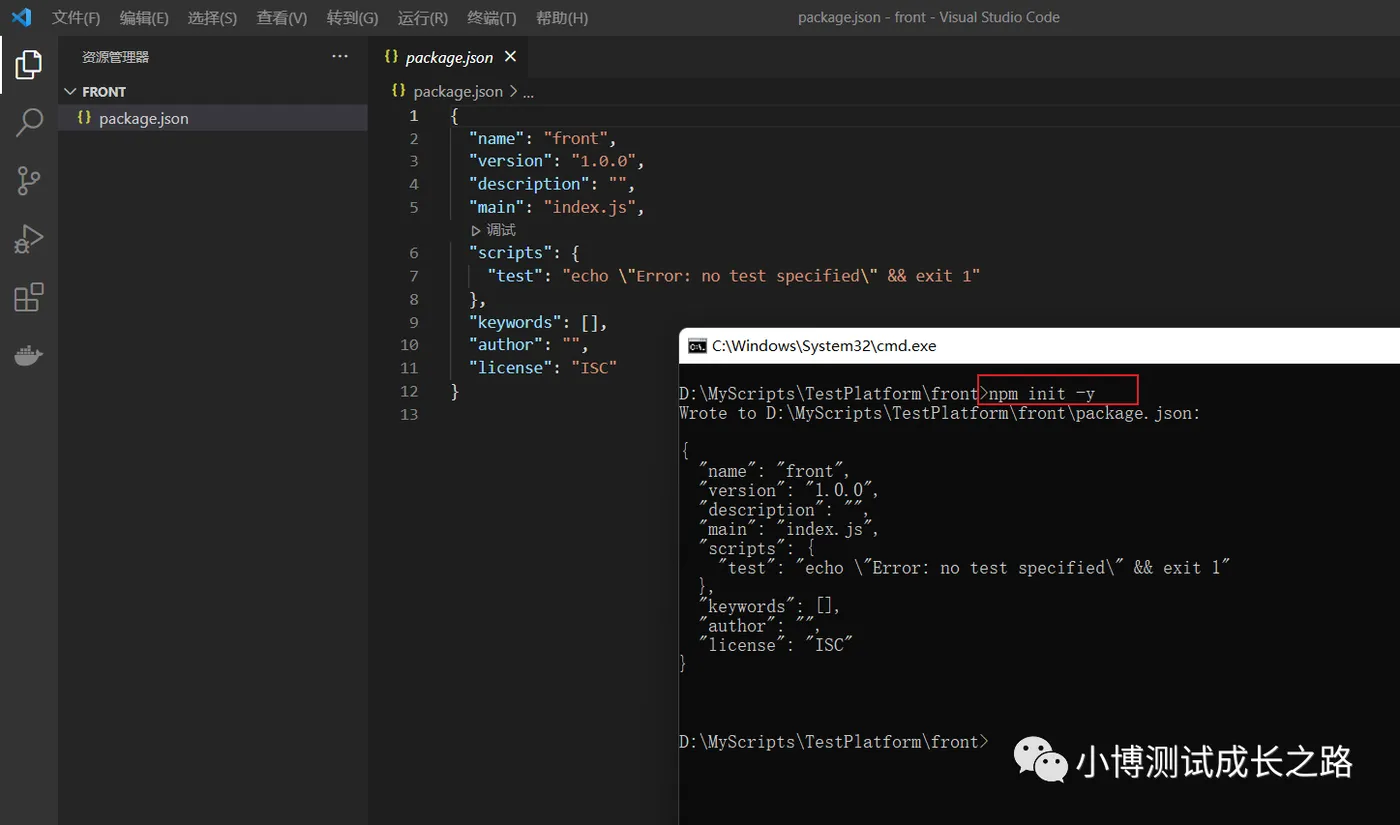Click the "scripts" key in the editor
The height and width of the screenshot is (825, 1400).
[511, 253]
